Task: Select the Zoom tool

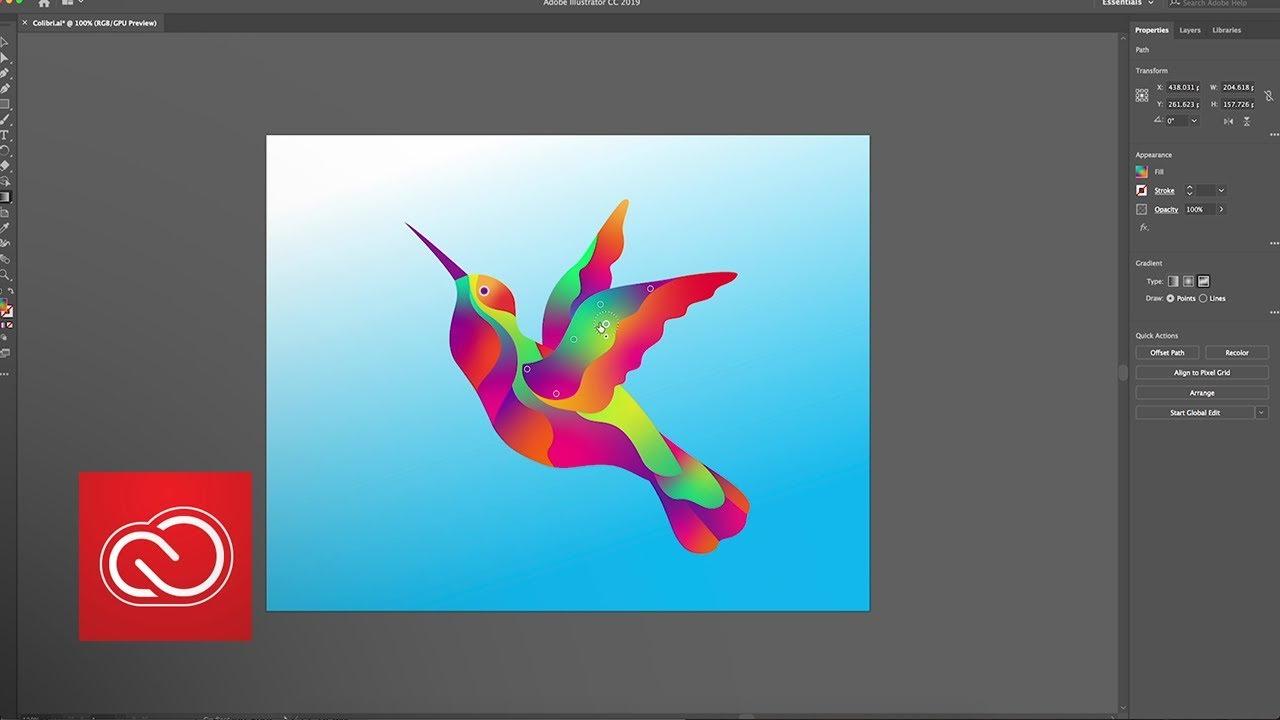Action: 5,273
